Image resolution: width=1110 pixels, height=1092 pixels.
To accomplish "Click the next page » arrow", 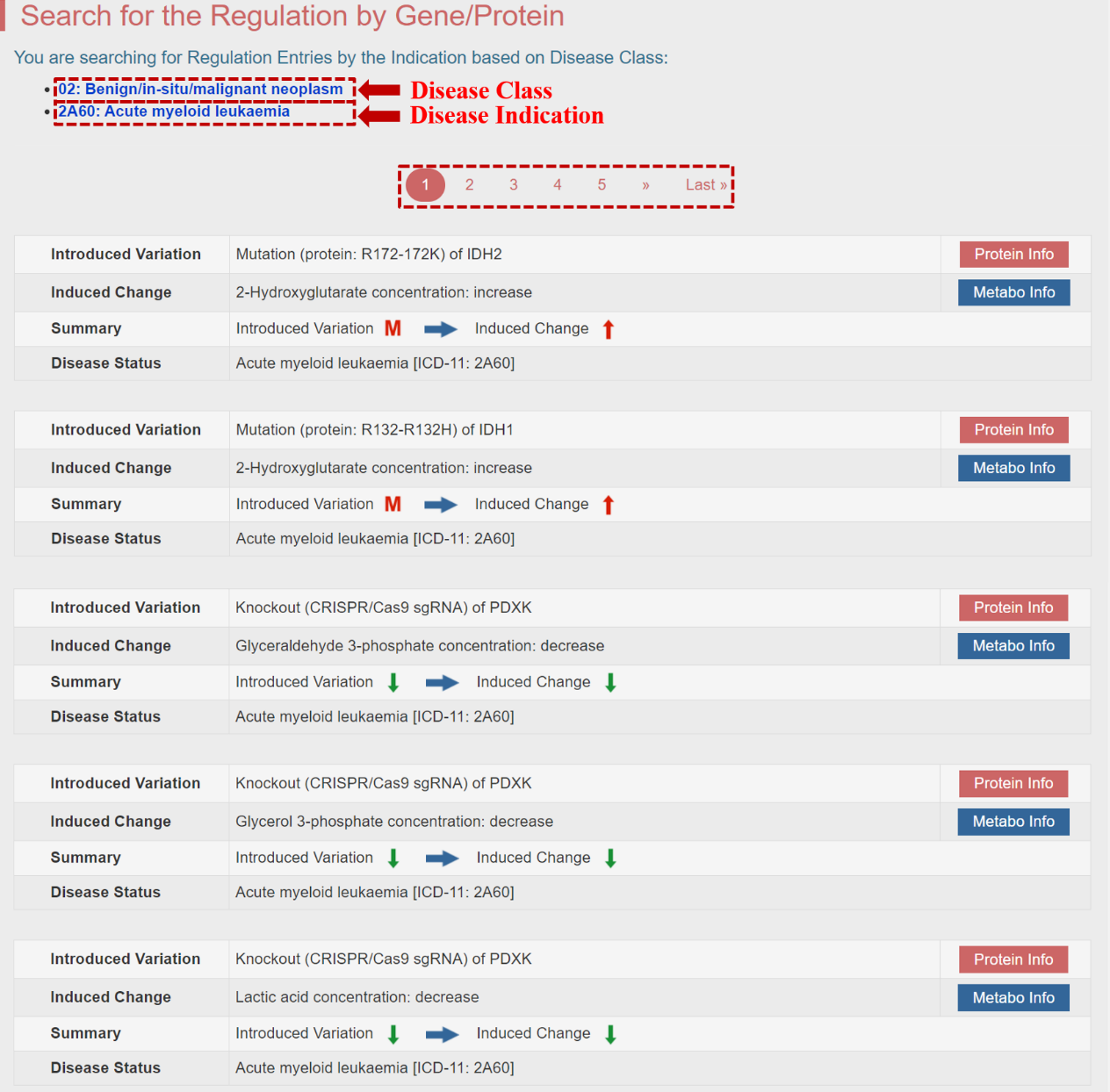I will (645, 185).
